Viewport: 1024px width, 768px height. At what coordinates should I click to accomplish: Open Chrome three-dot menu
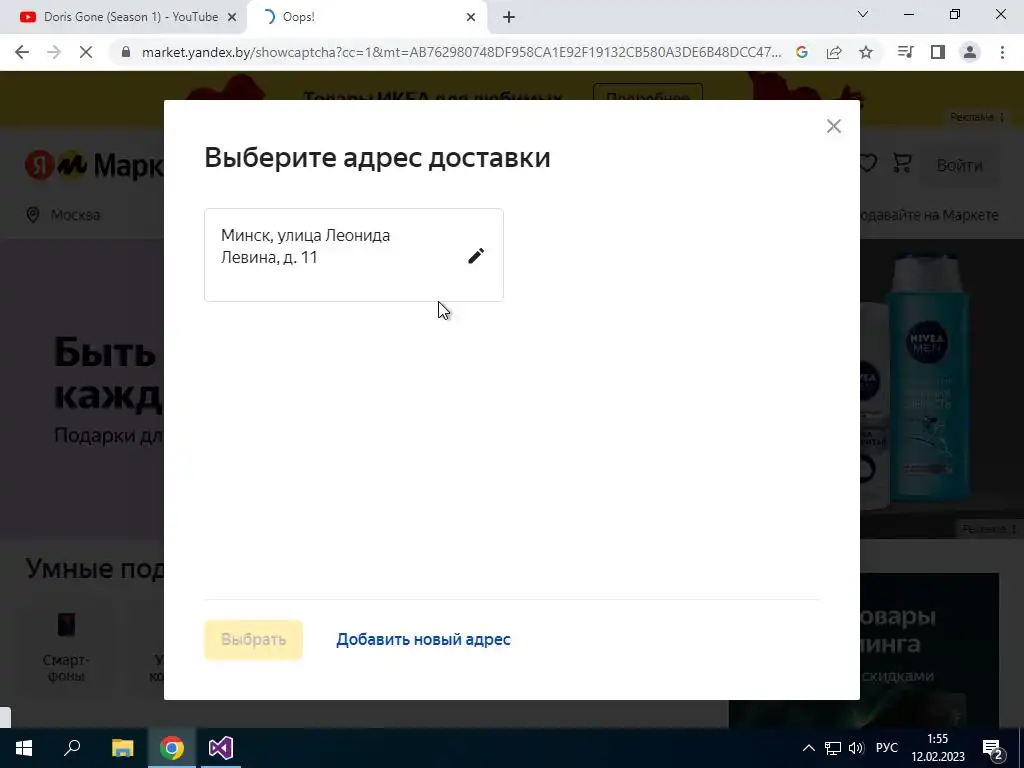tap(1002, 52)
